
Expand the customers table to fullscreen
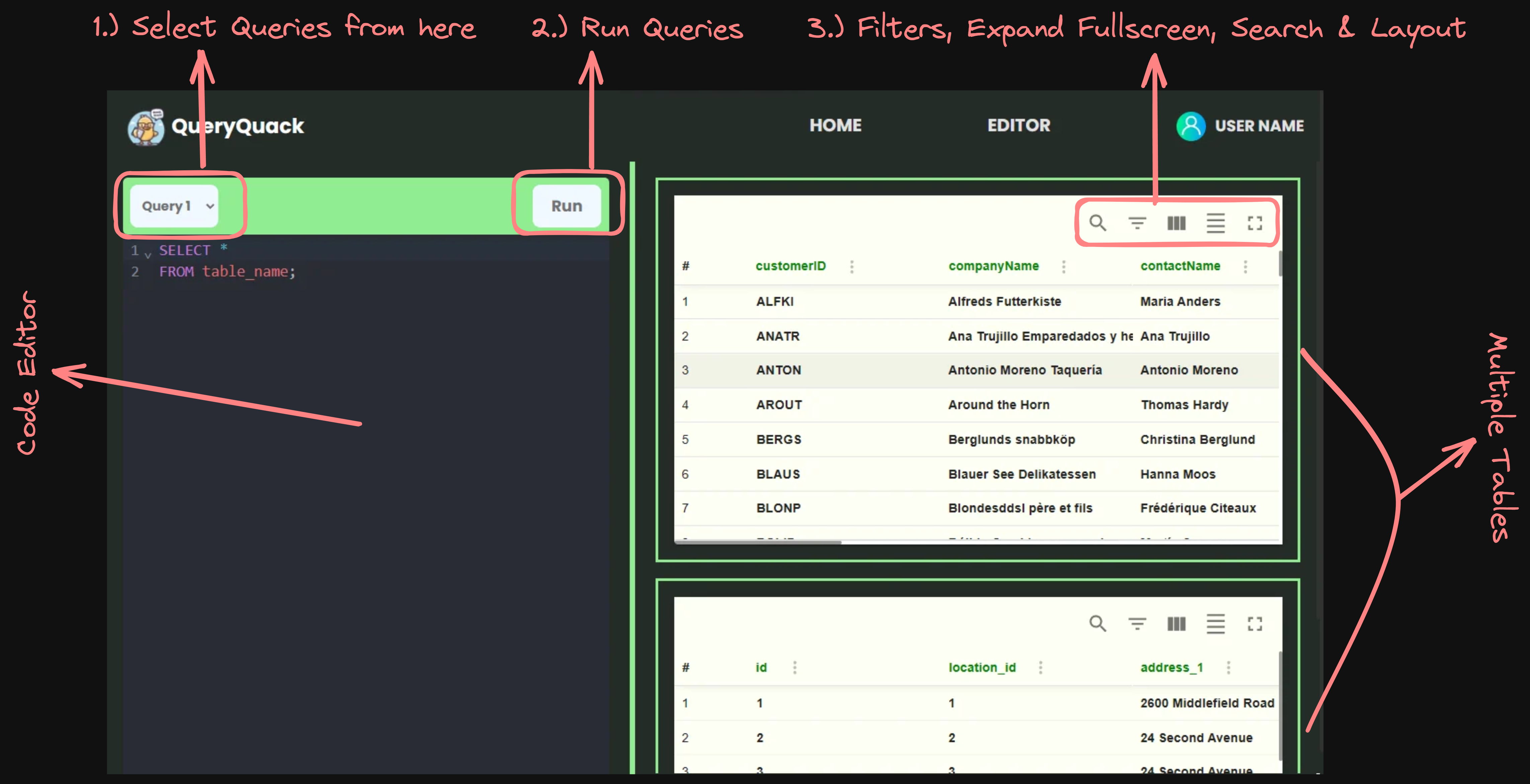[1254, 223]
